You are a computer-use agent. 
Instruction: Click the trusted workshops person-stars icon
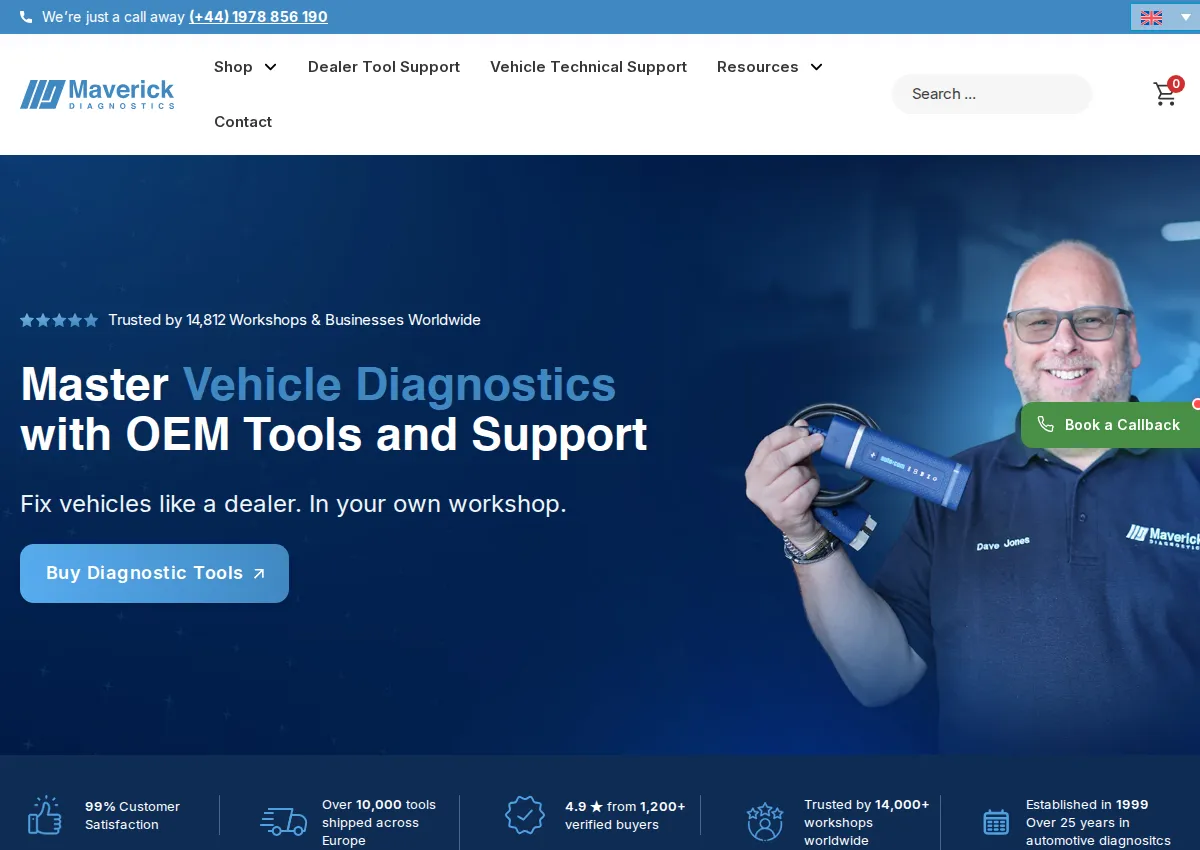click(x=765, y=822)
